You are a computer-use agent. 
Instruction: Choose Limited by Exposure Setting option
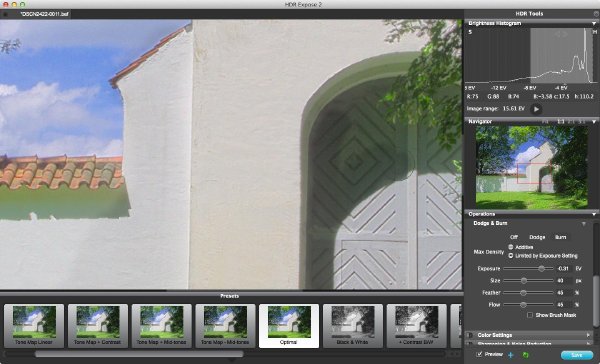click(x=510, y=255)
